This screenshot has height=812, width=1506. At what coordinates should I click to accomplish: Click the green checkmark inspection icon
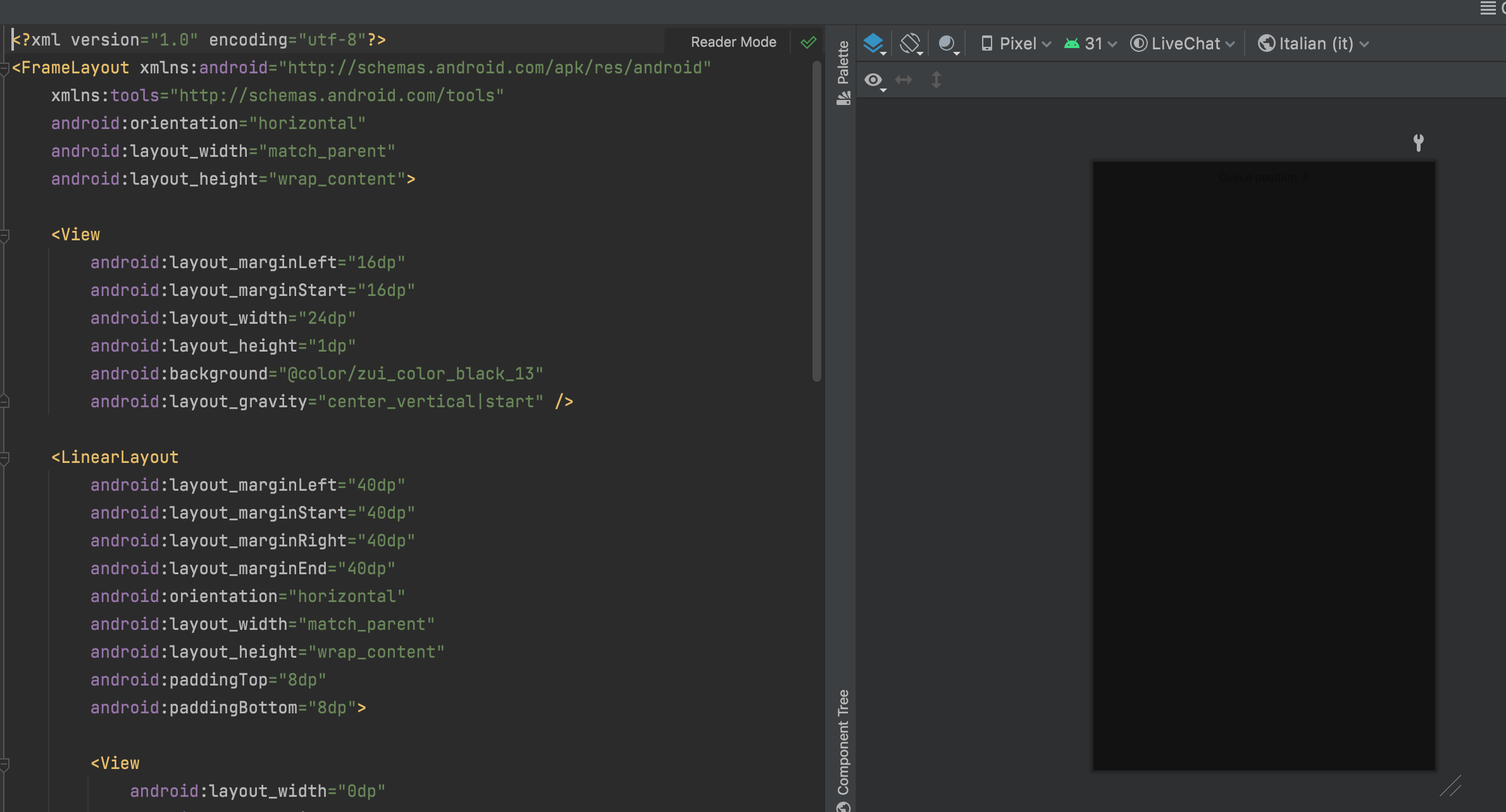808,42
